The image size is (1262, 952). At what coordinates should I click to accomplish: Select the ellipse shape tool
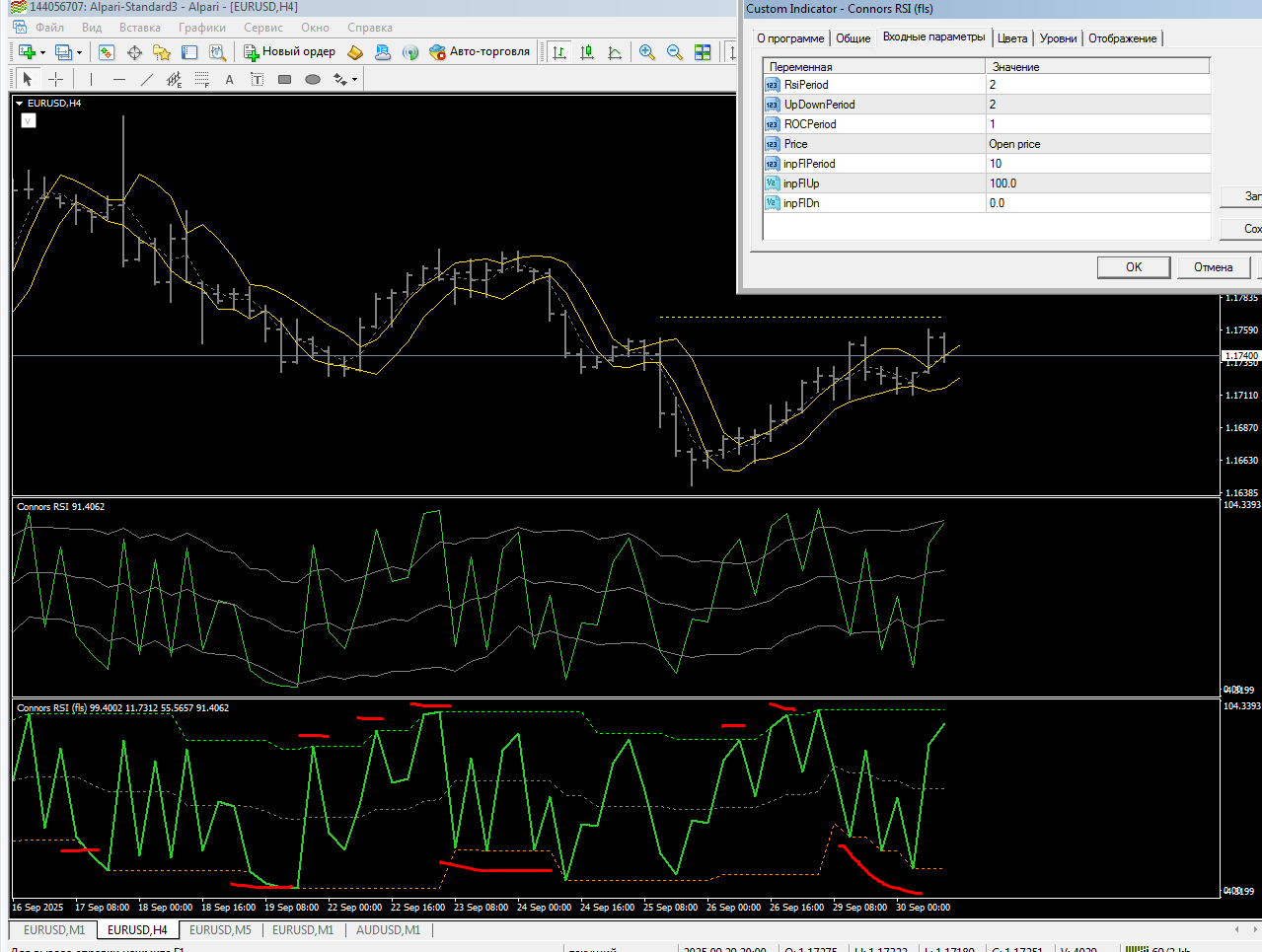313,80
